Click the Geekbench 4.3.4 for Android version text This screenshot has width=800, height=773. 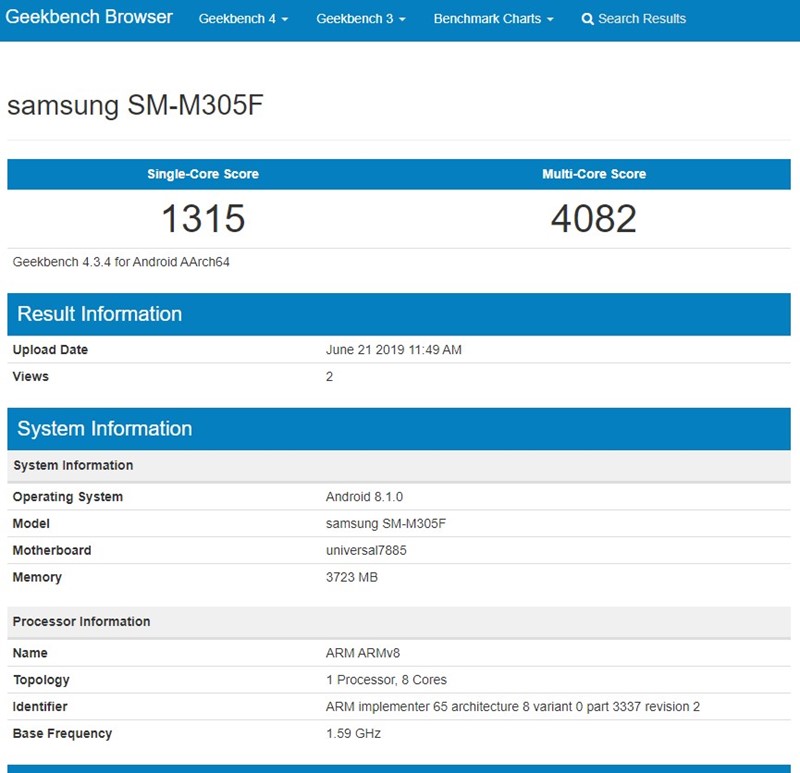coord(122,262)
